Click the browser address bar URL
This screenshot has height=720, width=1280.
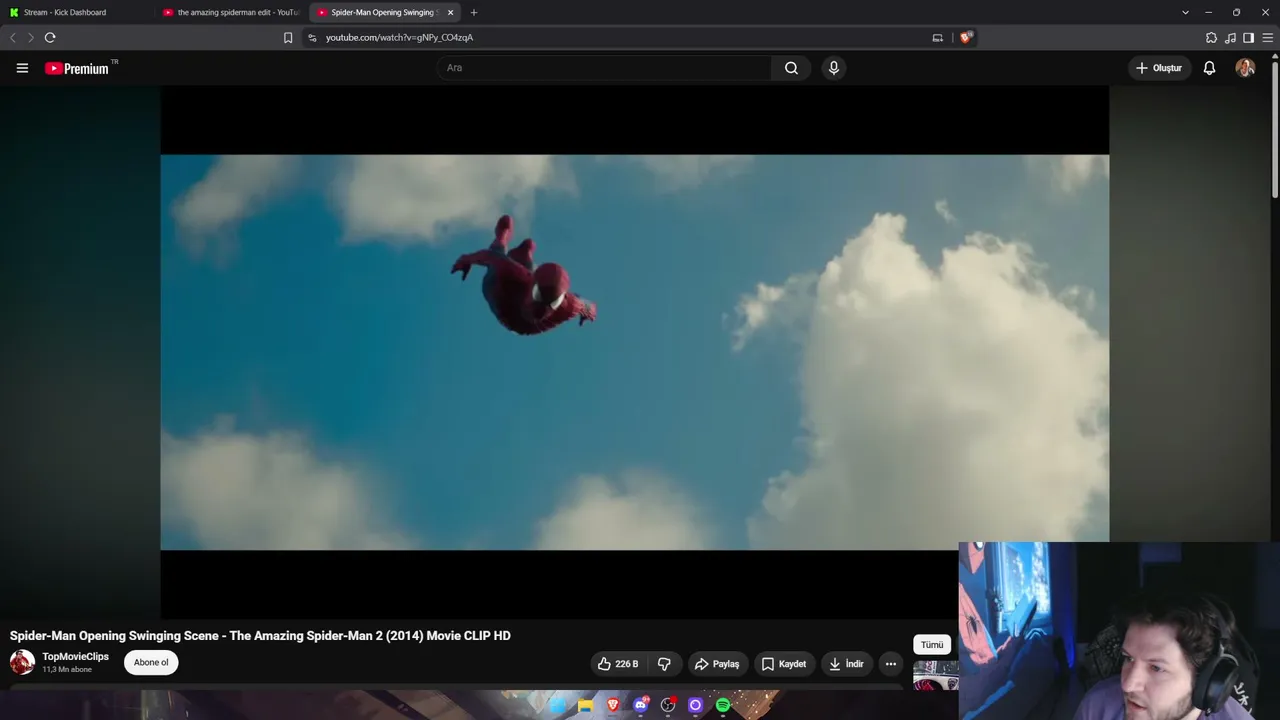(x=399, y=38)
